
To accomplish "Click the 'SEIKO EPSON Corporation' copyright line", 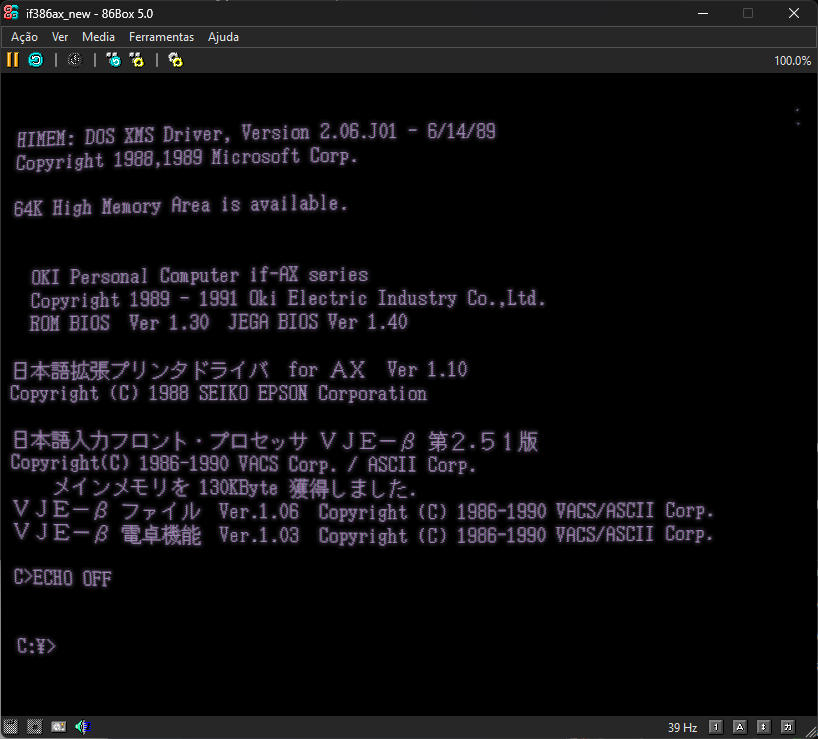I will [x=218, y=394].
